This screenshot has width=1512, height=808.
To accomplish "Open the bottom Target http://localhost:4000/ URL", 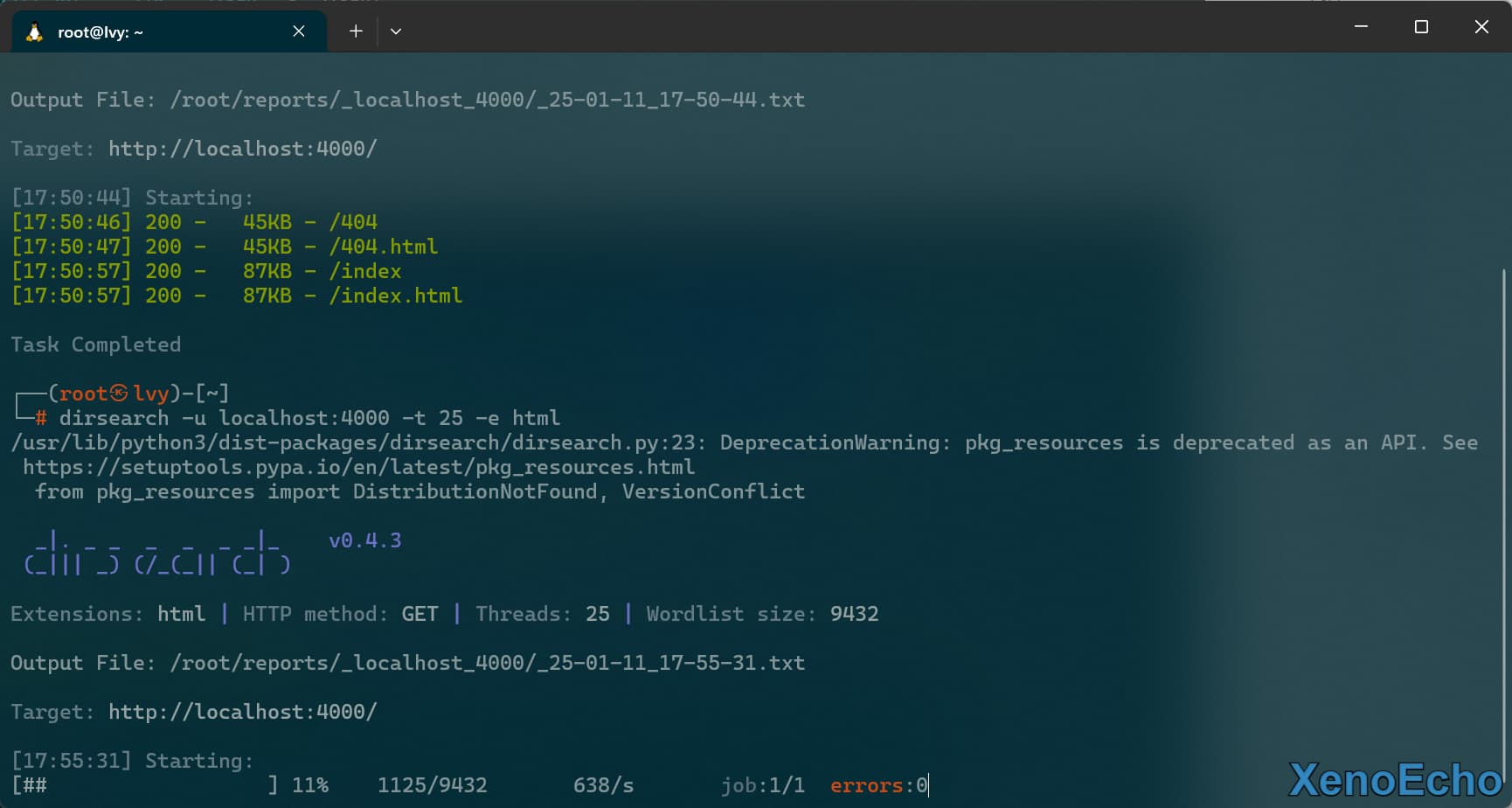I will pos(242,712).
